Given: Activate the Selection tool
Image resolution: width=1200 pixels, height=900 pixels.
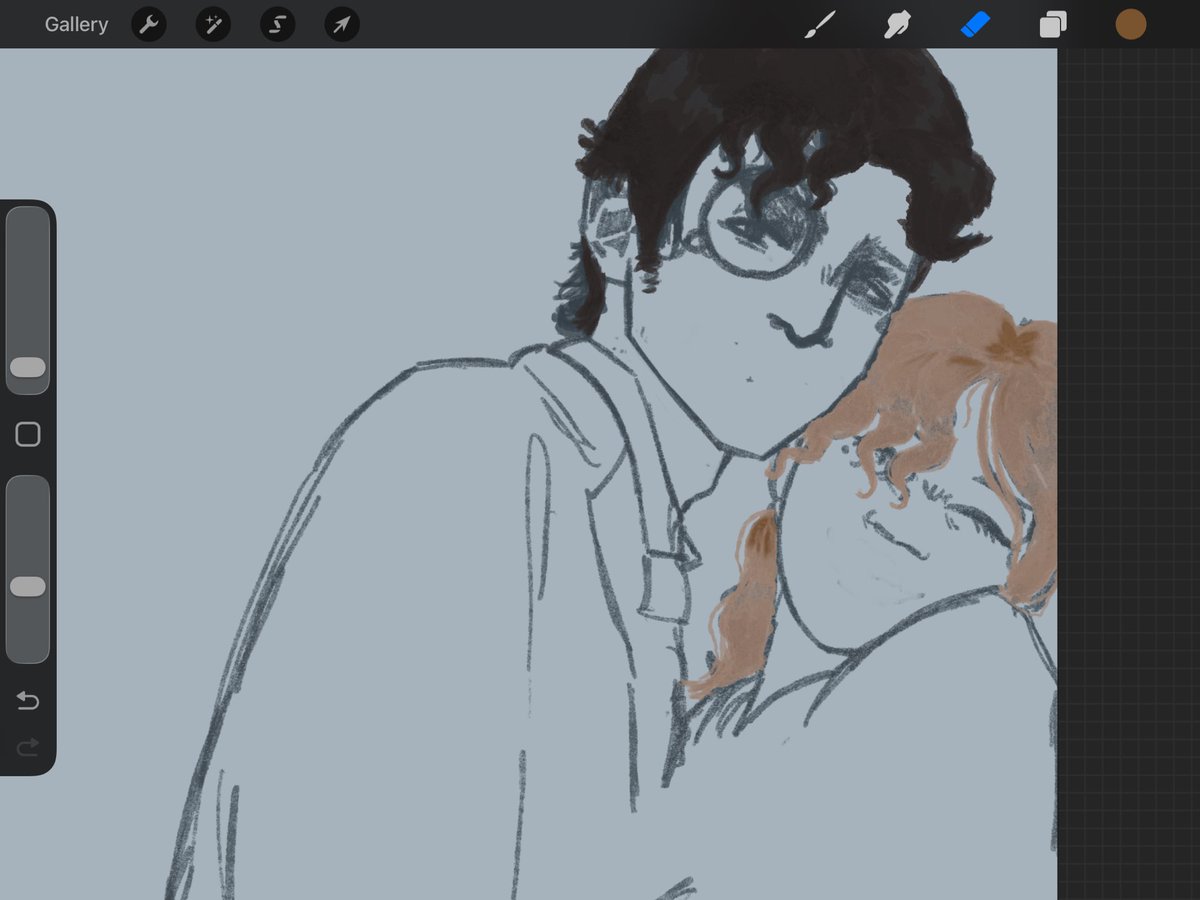Looking at the screenshot, I should click(x=277, y=24).
